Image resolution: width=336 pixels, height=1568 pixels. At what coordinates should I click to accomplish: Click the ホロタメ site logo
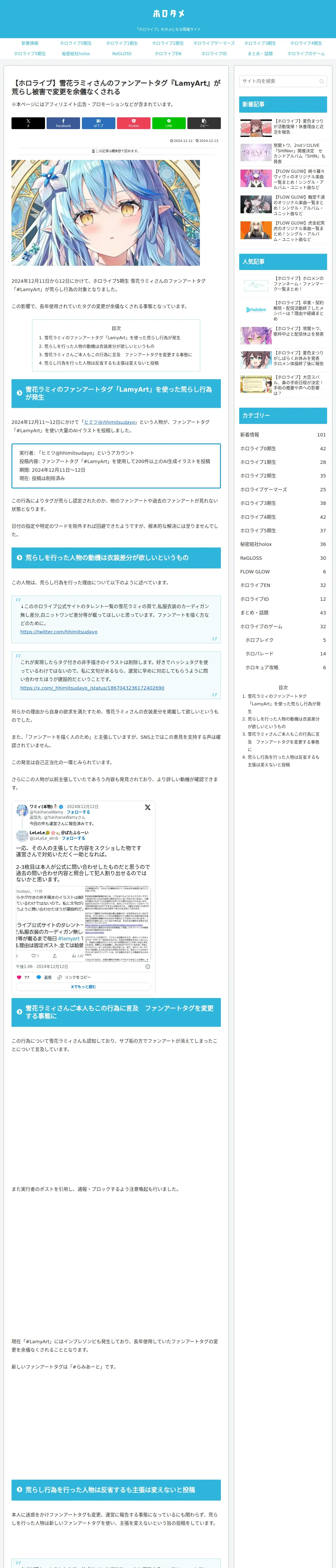coord(168,13)
